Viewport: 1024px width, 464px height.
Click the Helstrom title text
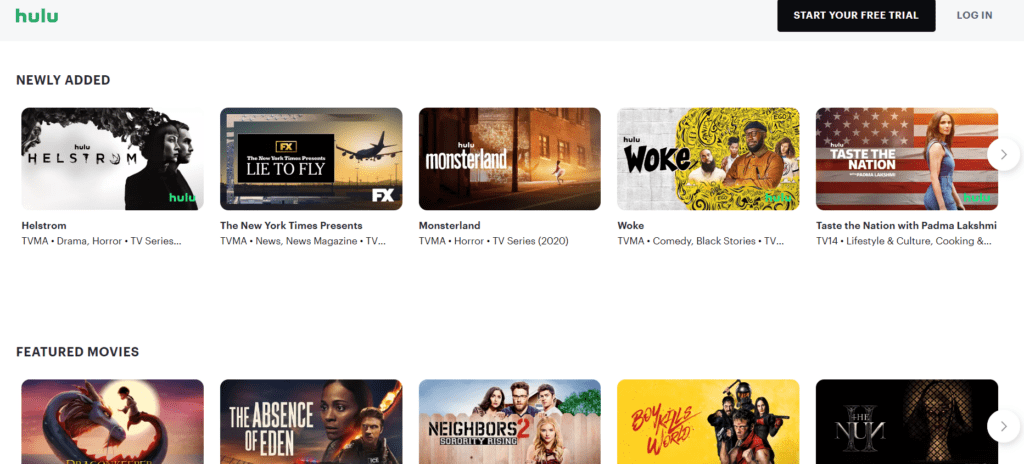44,225
